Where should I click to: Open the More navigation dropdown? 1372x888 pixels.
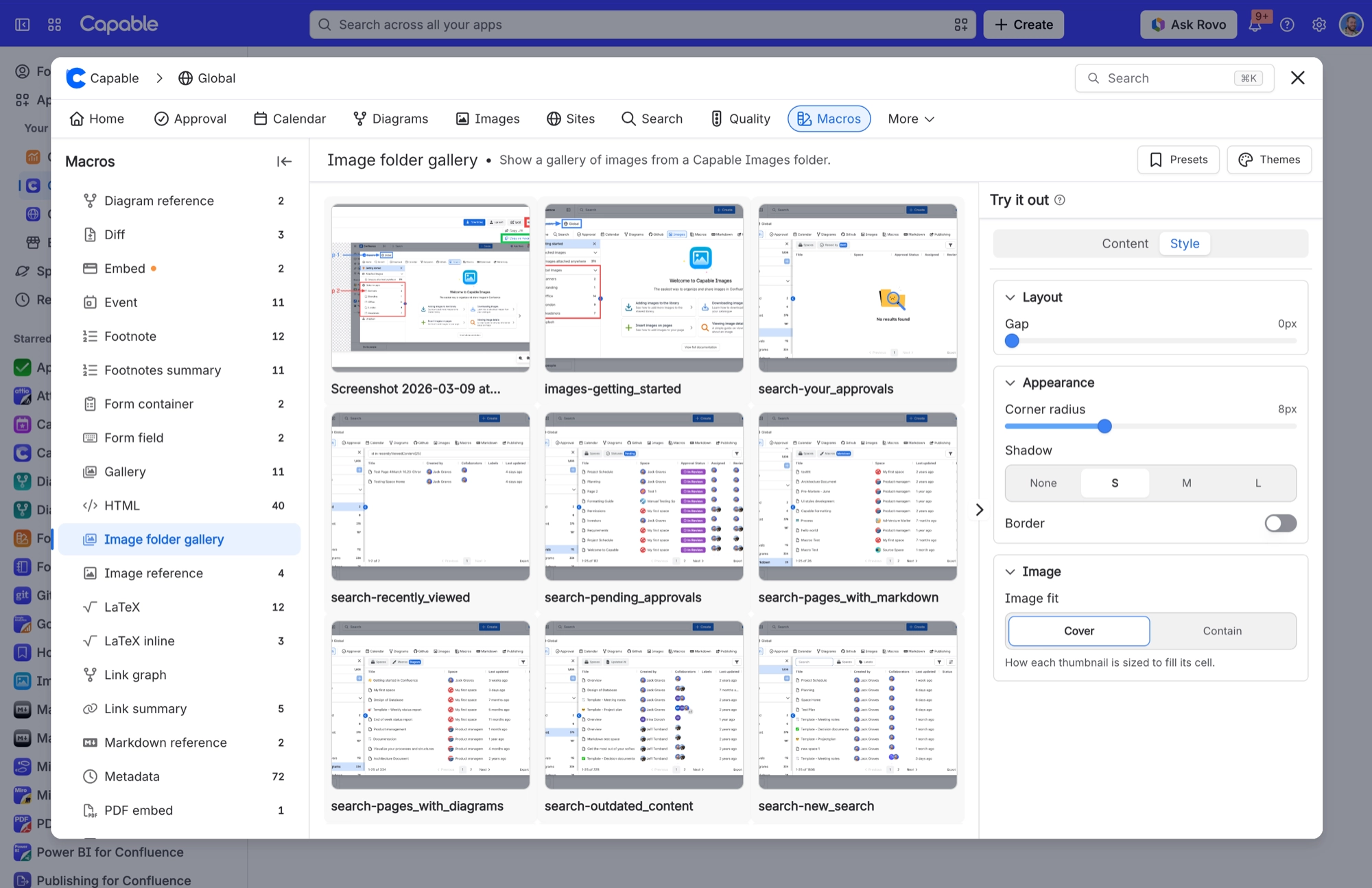[911, 119]
